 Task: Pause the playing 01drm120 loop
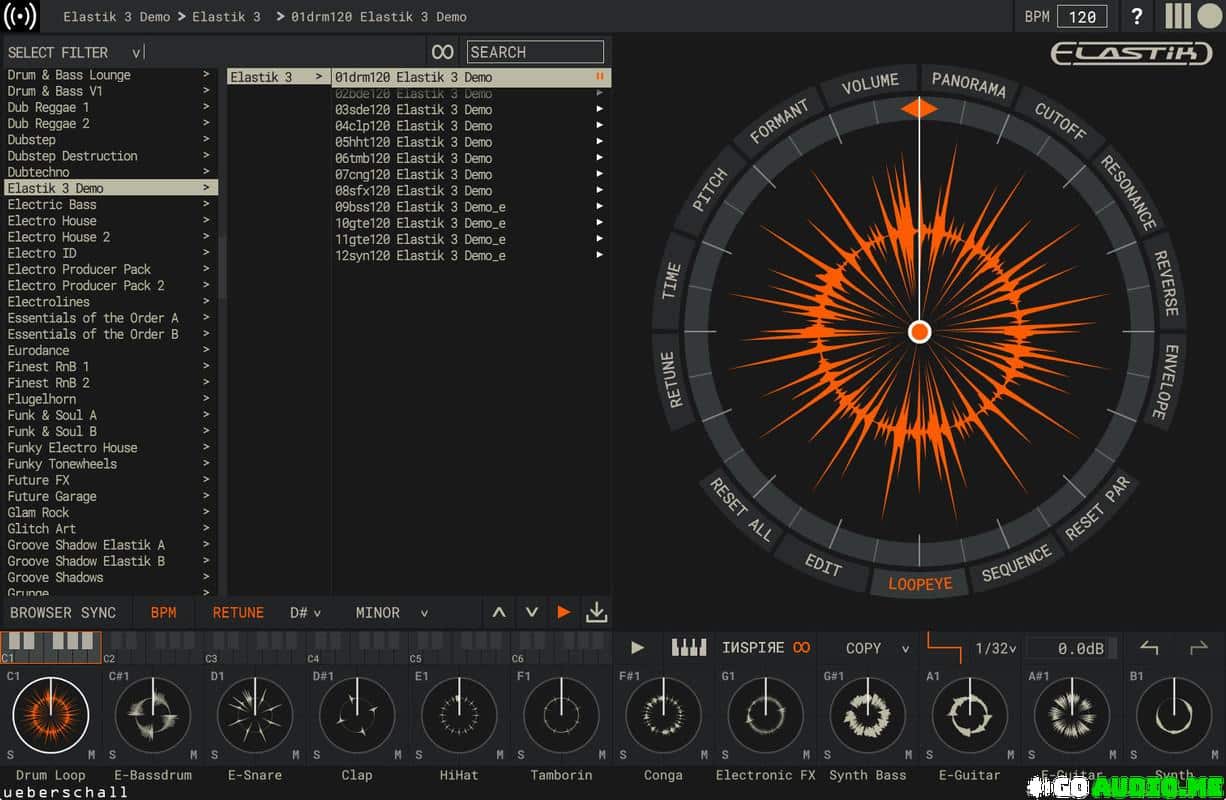[x=600, y=77]
